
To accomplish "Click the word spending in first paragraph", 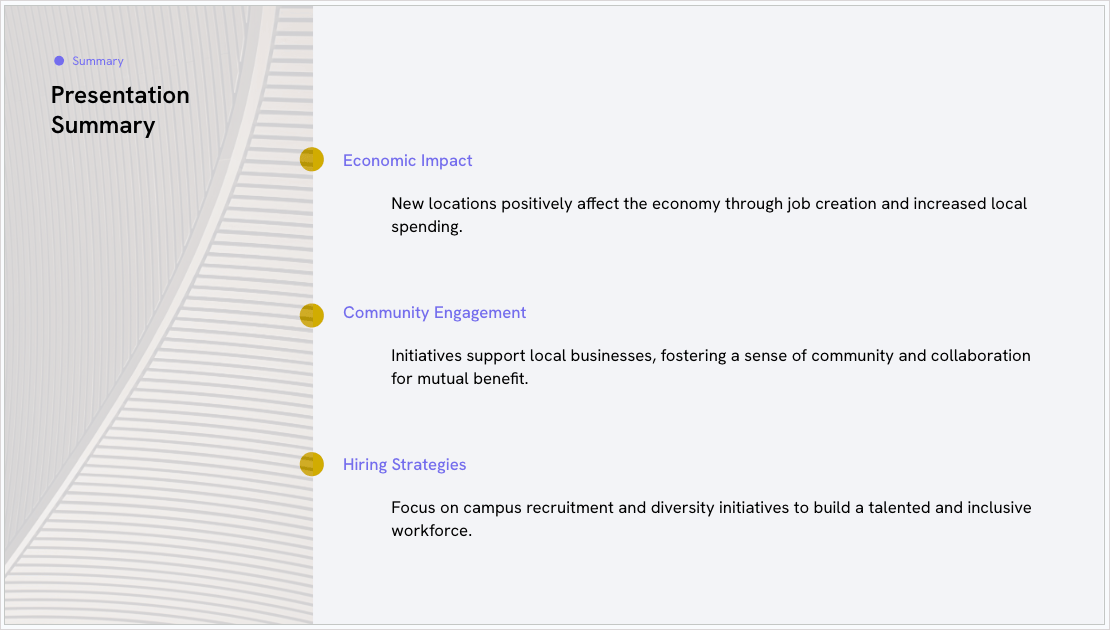I will [425, 227].
